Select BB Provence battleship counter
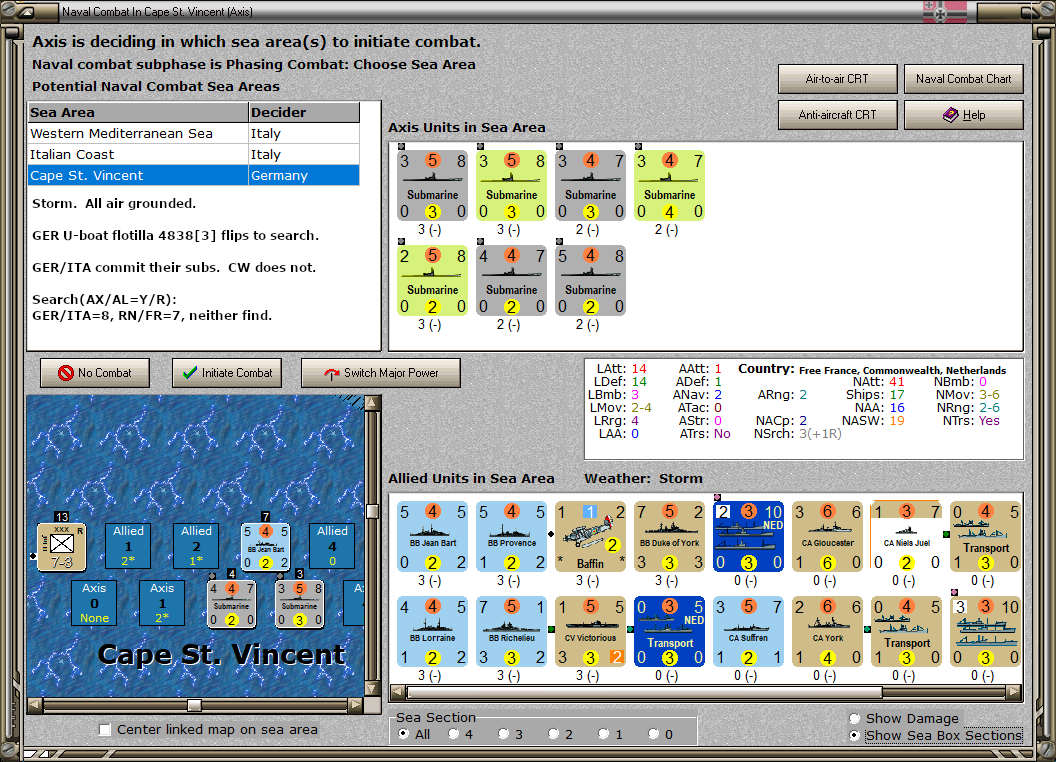Viewport: 1056px width, 762px height. click(512, 536)
